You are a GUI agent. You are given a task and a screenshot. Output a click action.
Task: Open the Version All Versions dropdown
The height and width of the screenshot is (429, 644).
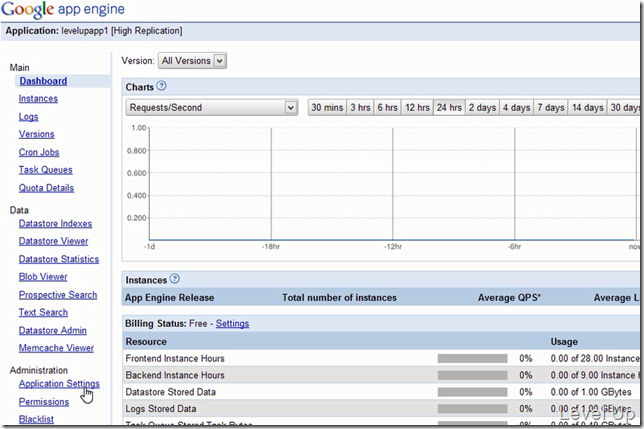click(x=192, y=61)
